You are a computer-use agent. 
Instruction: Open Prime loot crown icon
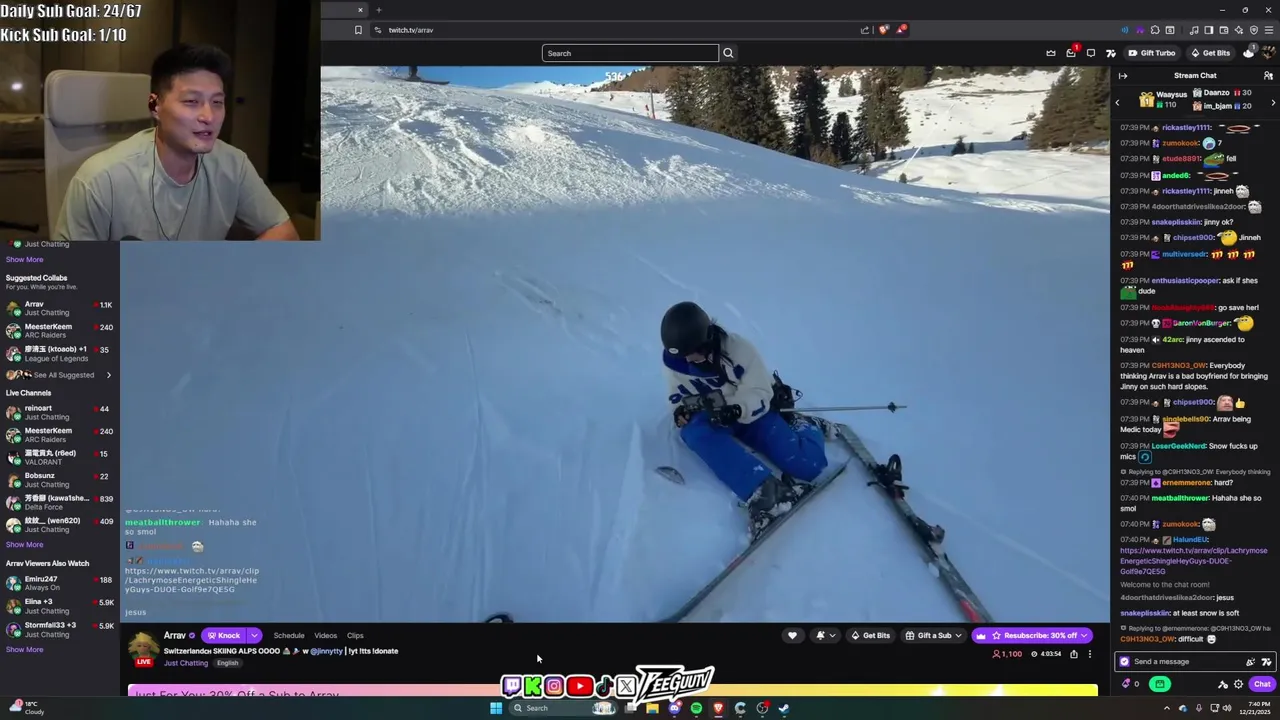pos(1050,53)
